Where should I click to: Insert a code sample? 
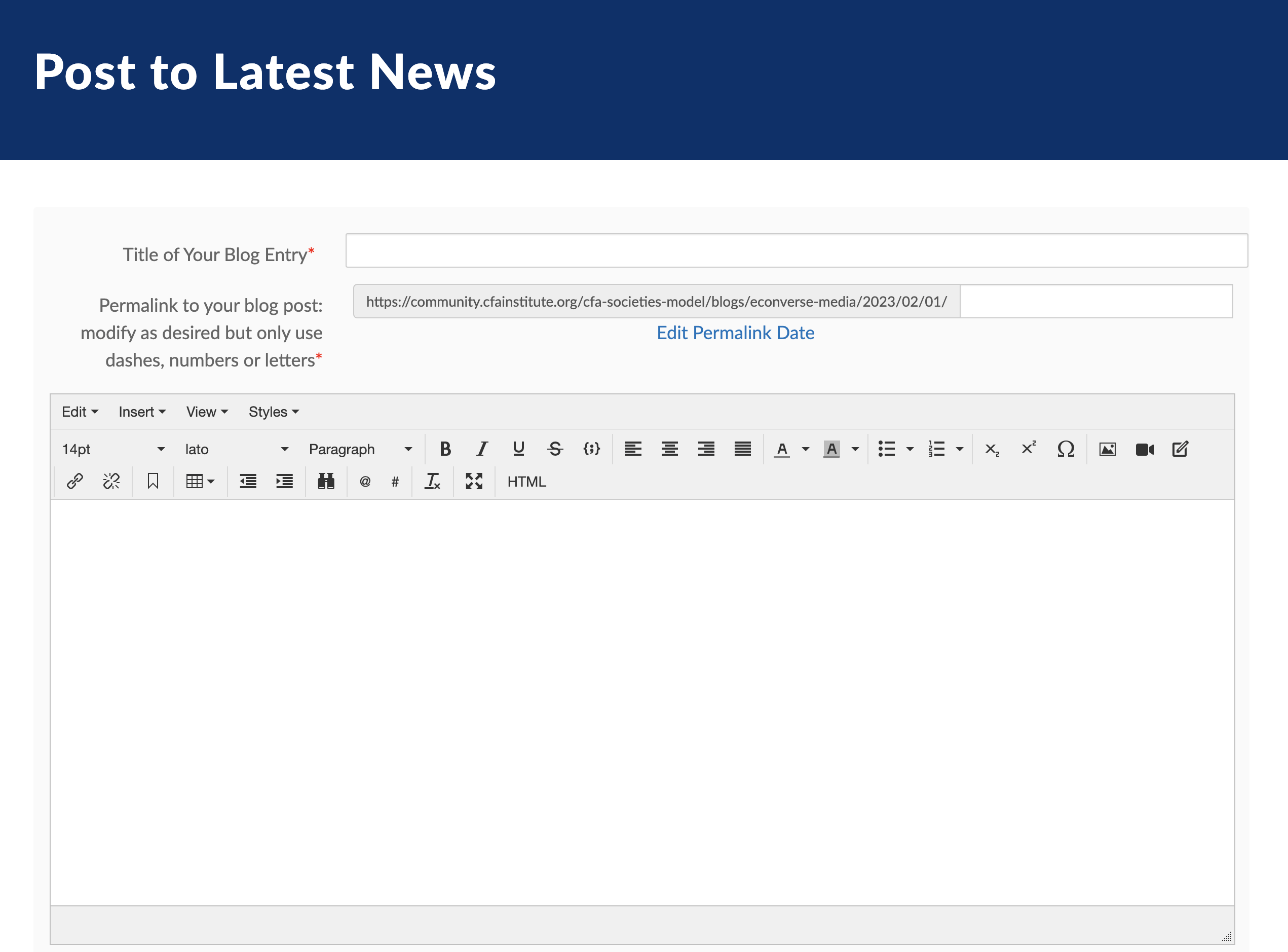(x=592, y=449)
